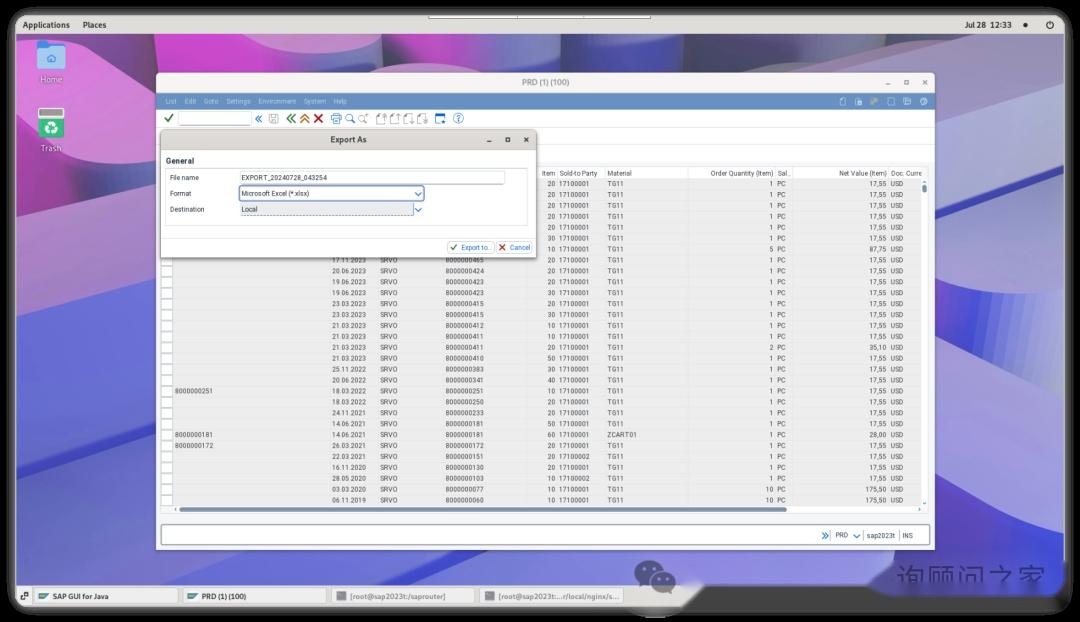Select row selector for document 8000000172
Viewport: 1080px width, 622px height.
tap(167, 446)
